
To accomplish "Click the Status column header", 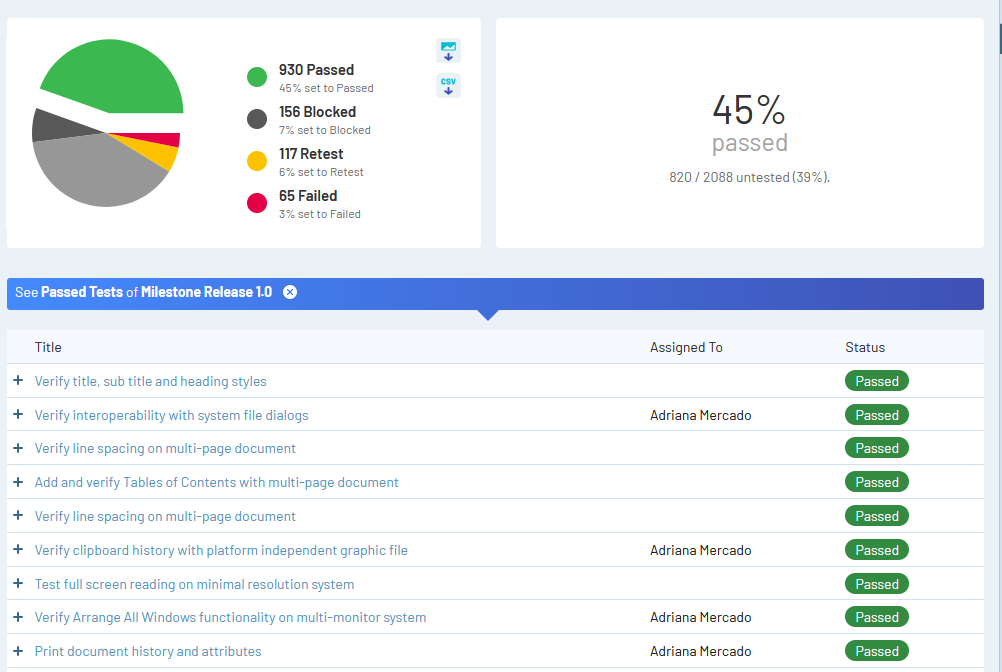I will tap(865, 347).
